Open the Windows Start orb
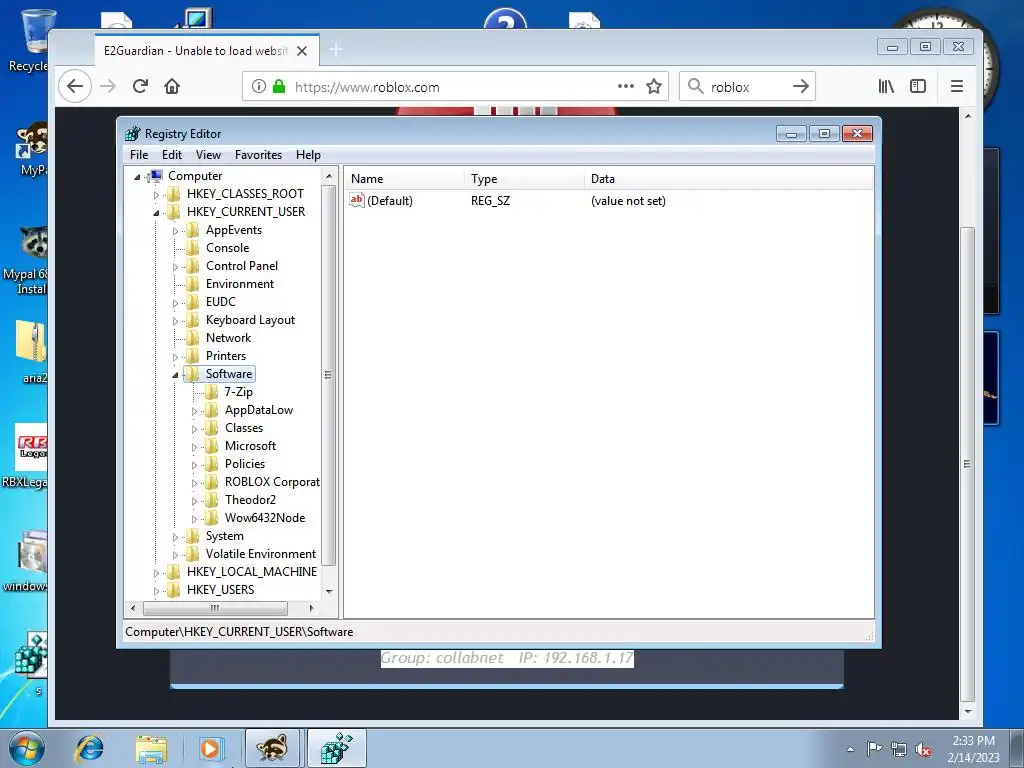 point(26,748)
